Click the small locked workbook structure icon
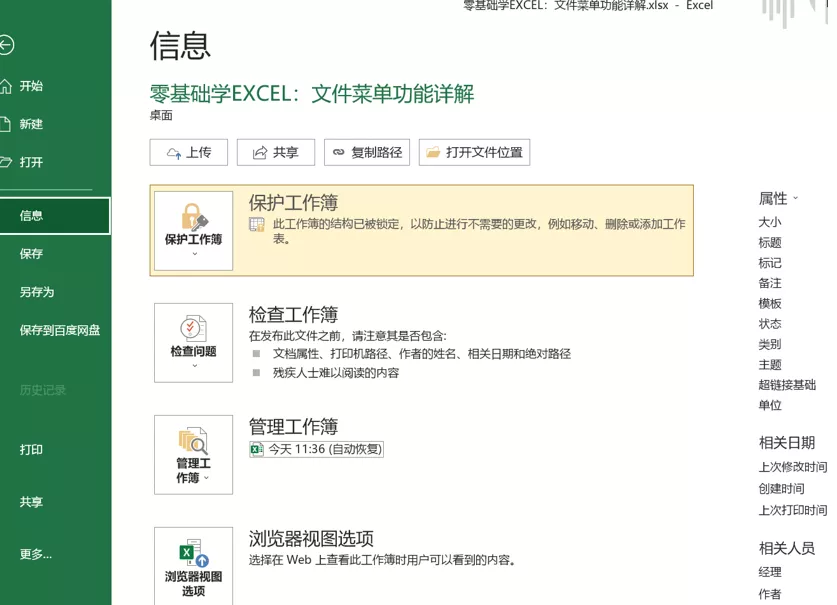The width and height of the screenshot is (837, 605). 257,225
